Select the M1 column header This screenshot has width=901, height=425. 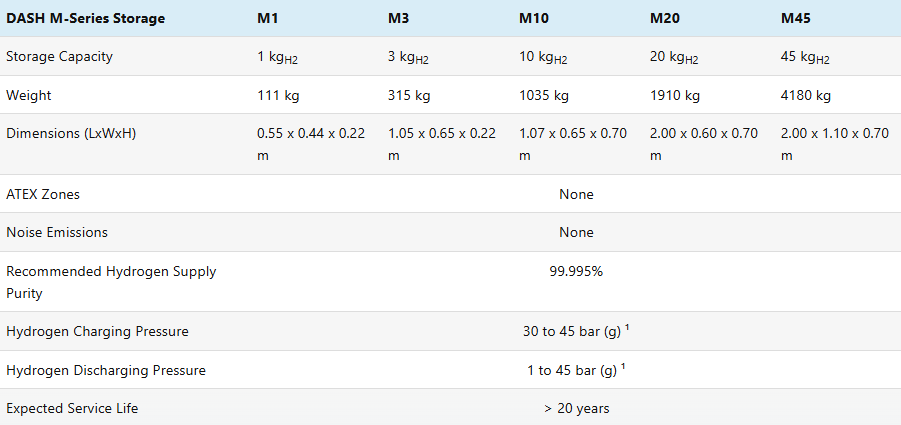coord(268,18)
